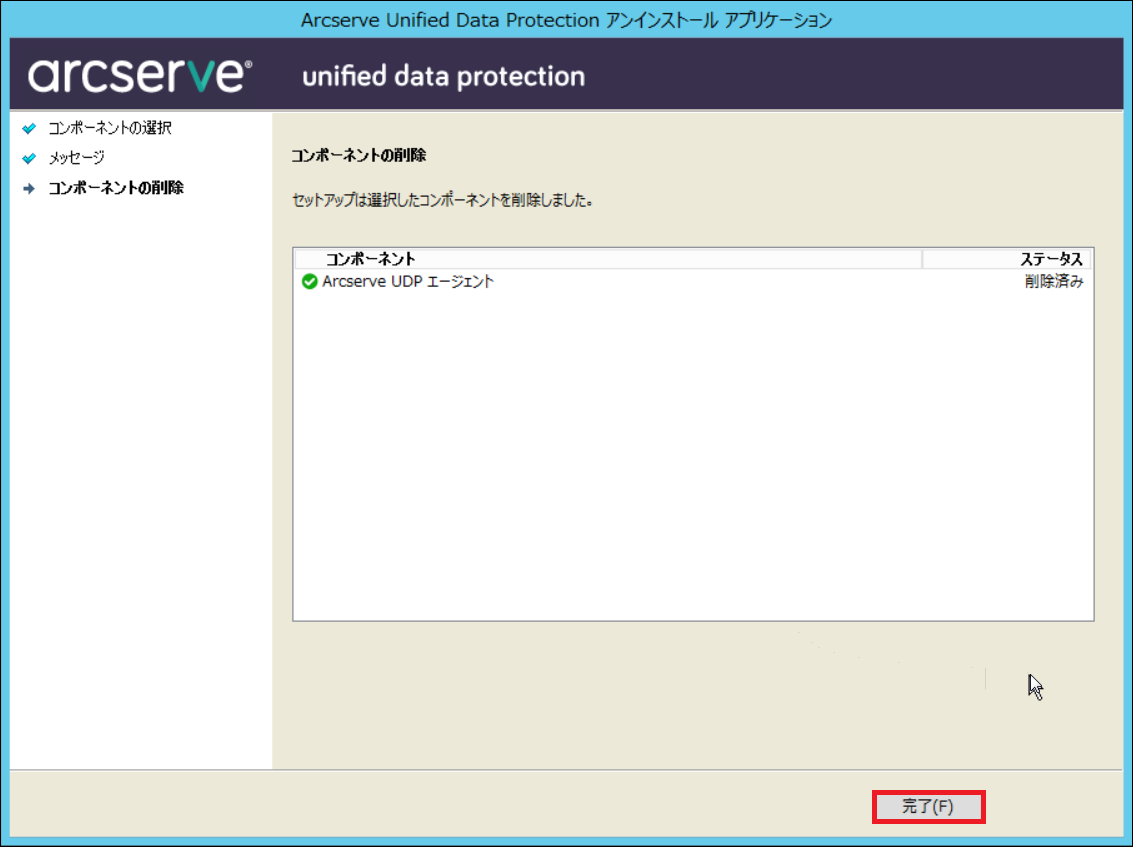Select the コンポーネントの削除 step in sidebar

tap(116, 188)
